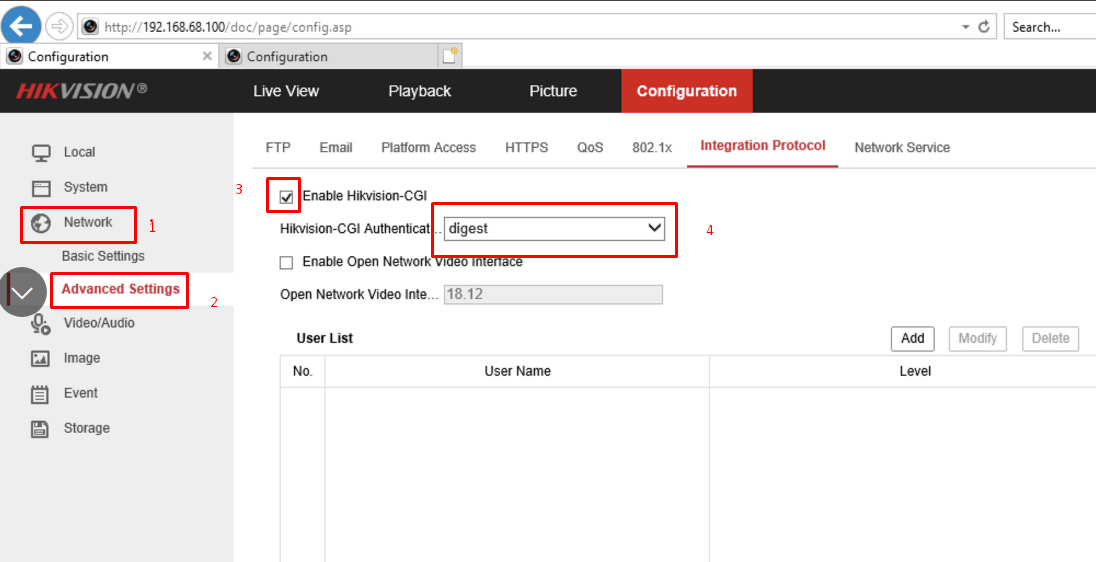Click the Storage floppy disk icon
1096x562 pixels.
coord(41,428)
